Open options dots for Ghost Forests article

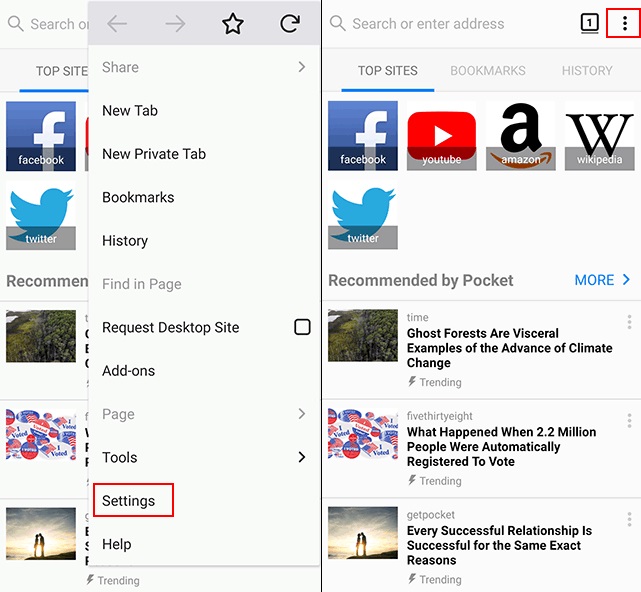pyautogui.click(x=629, y=322)
